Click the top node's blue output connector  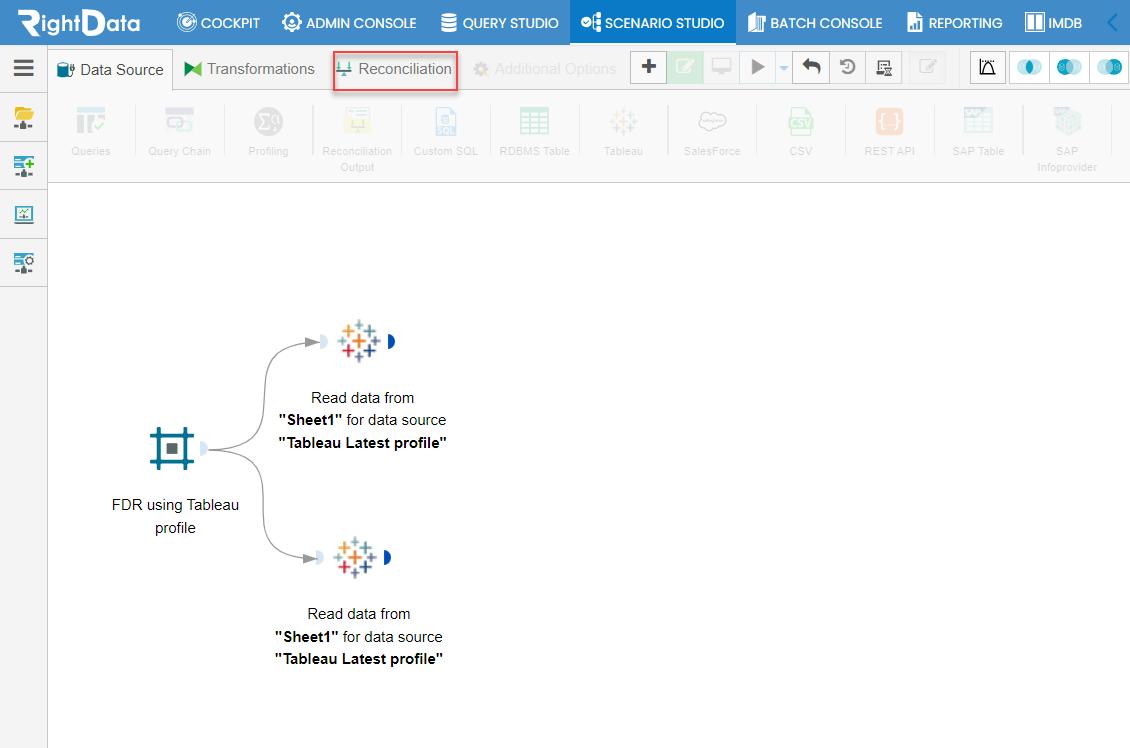(391, 341)
